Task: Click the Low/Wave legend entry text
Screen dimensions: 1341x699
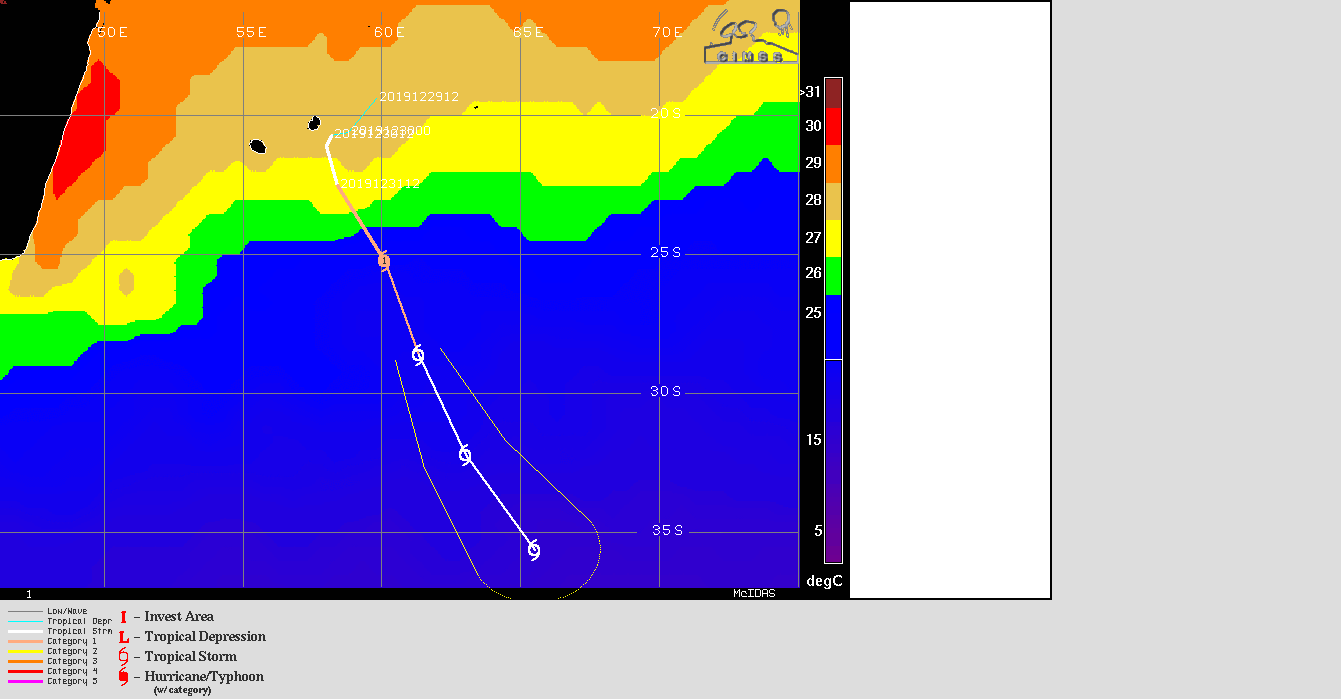Action: coord(67,611)
